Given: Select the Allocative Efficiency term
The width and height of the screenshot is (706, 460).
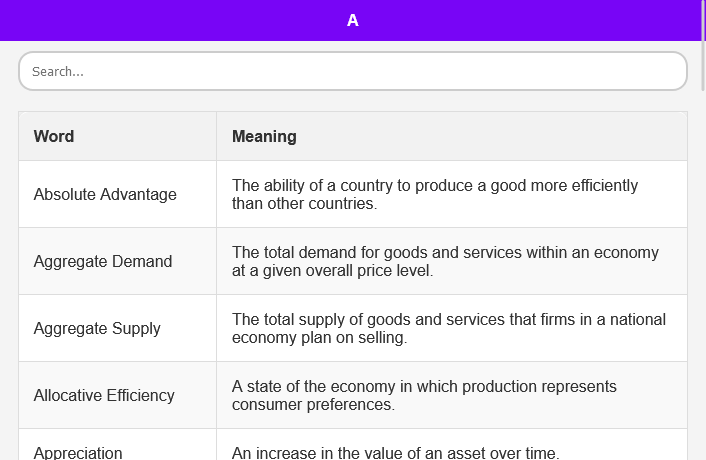Looking at the screenshot, I should click(104, 395).
